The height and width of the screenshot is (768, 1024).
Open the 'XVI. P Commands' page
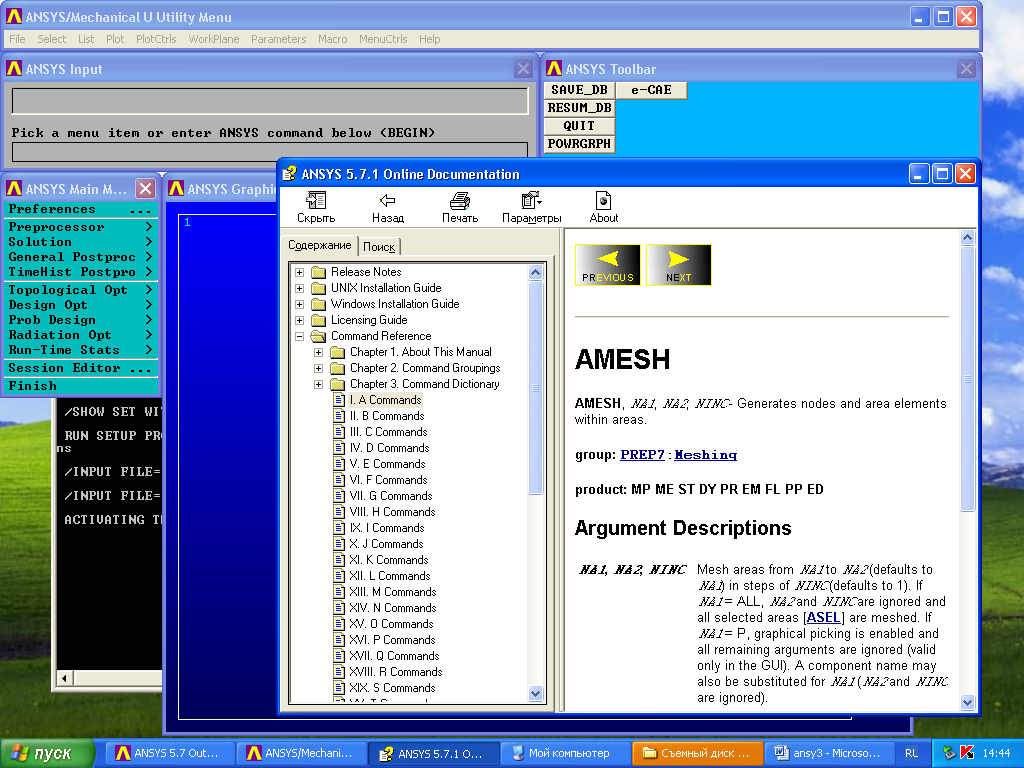[392, 640]
